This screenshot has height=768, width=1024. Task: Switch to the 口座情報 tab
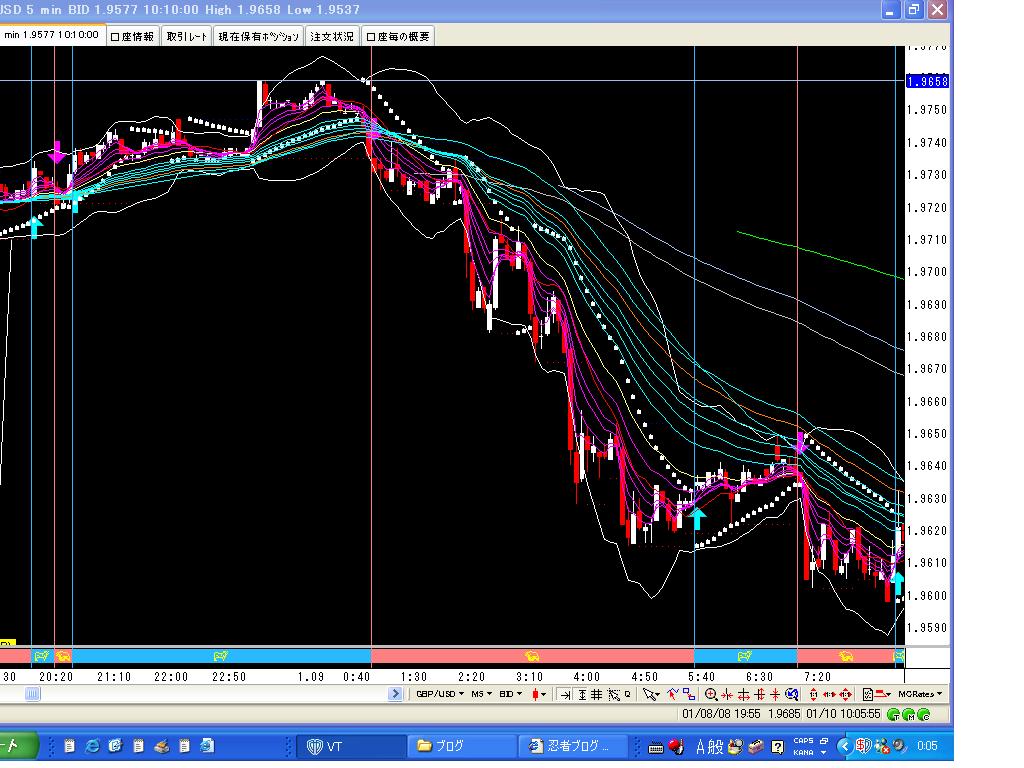tap(133, 37)
